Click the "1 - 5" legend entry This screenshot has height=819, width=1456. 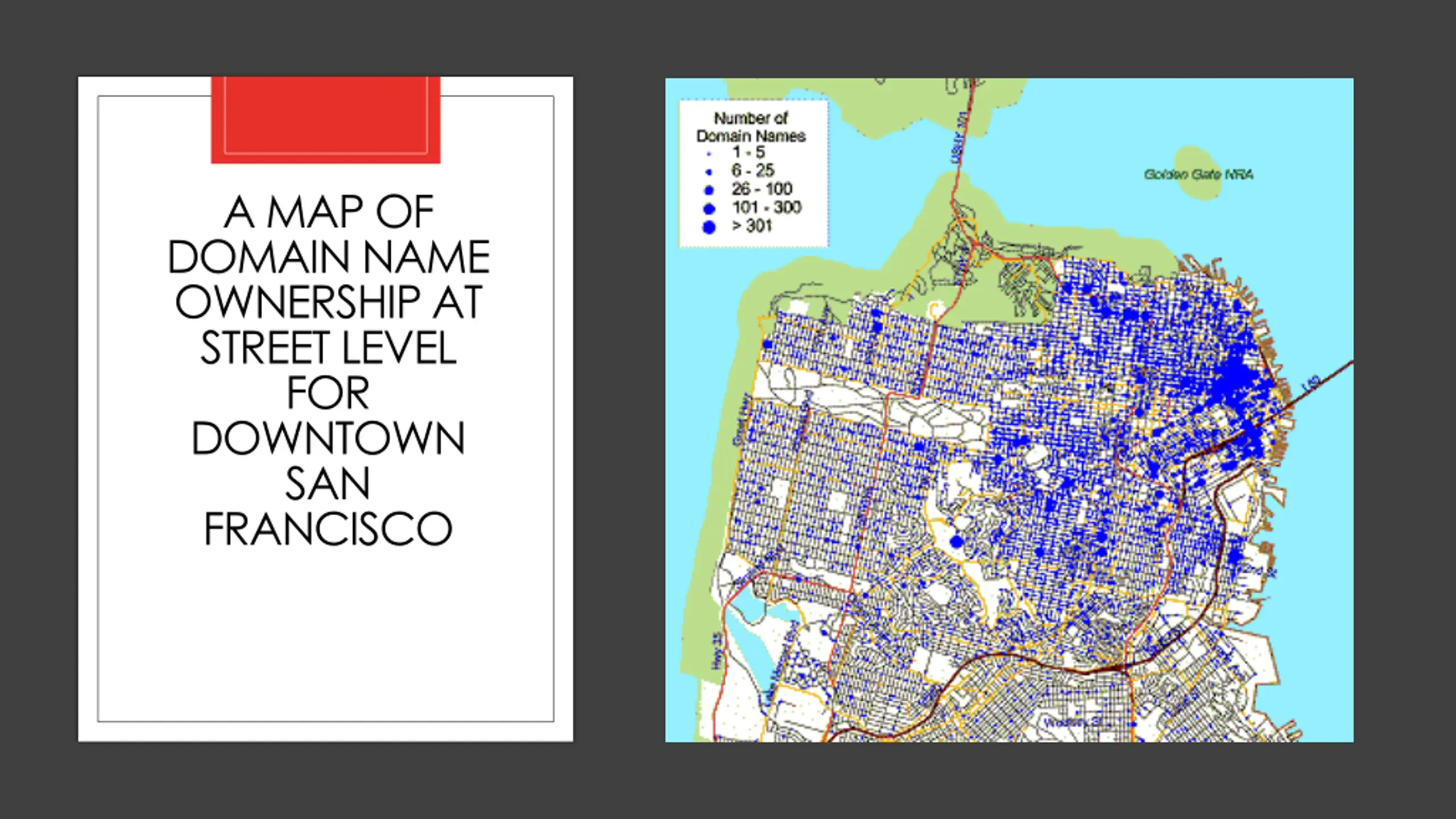pos(748,152)
